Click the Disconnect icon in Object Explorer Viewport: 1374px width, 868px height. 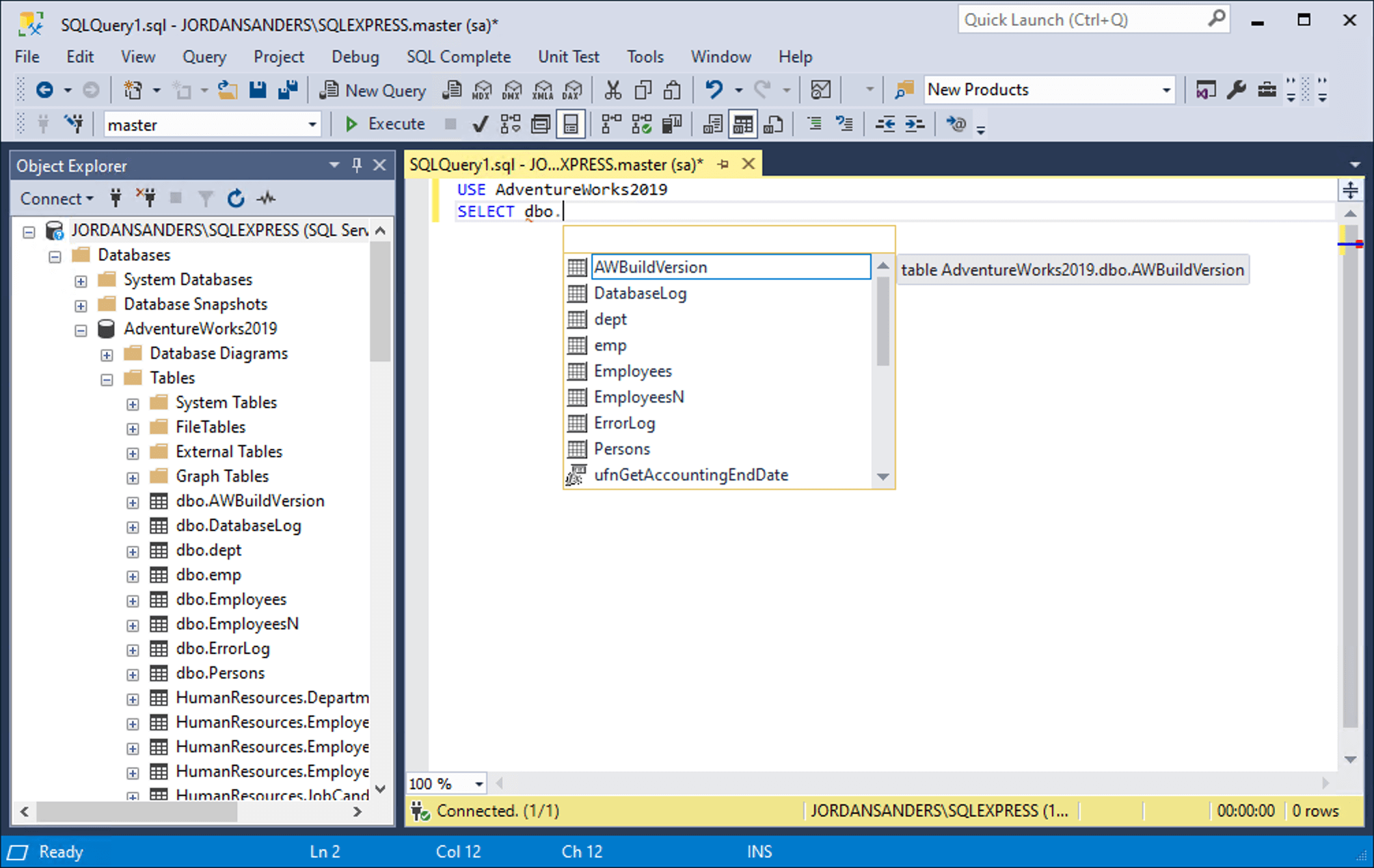click(146, 198)
